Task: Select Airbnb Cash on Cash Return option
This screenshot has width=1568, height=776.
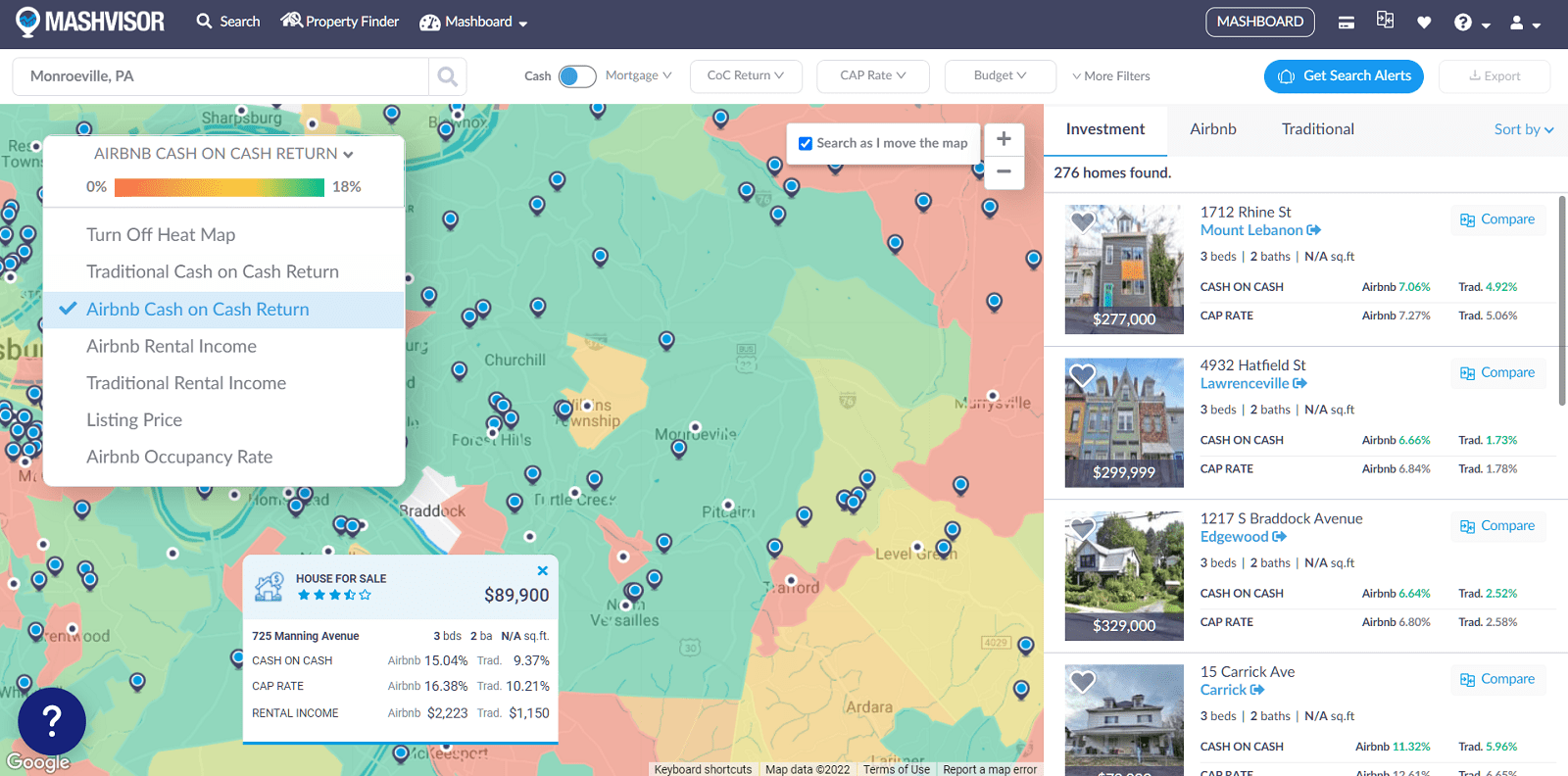Action: pyautogui.click(x=224, y=310)
